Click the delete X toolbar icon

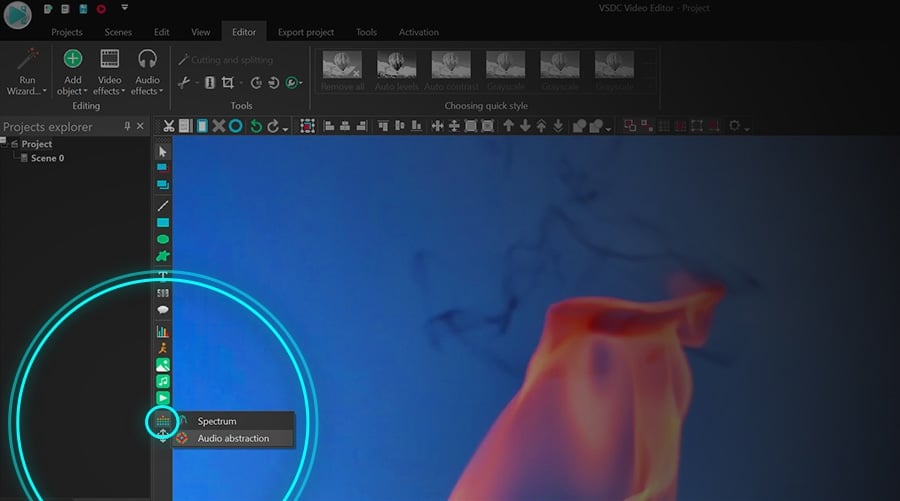(x=219, y=126)
